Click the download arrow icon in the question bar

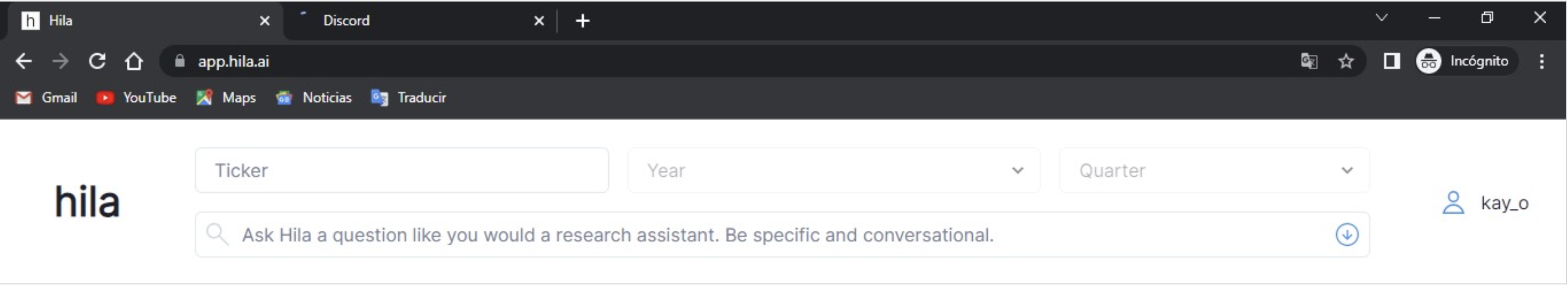(1346, 235)
